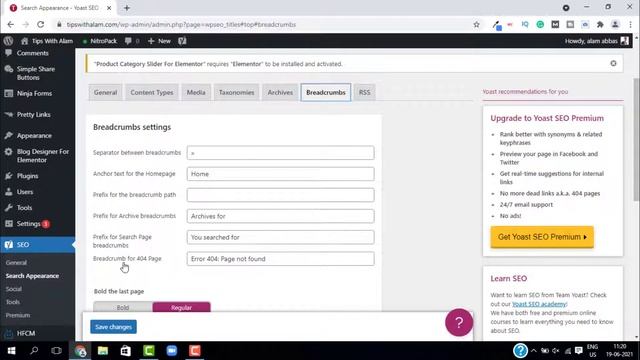Image resolution: width=640 pixels, height=360 pixels.
Task: Open Tools in the main sidebar
Action: [x=24, y=208]
